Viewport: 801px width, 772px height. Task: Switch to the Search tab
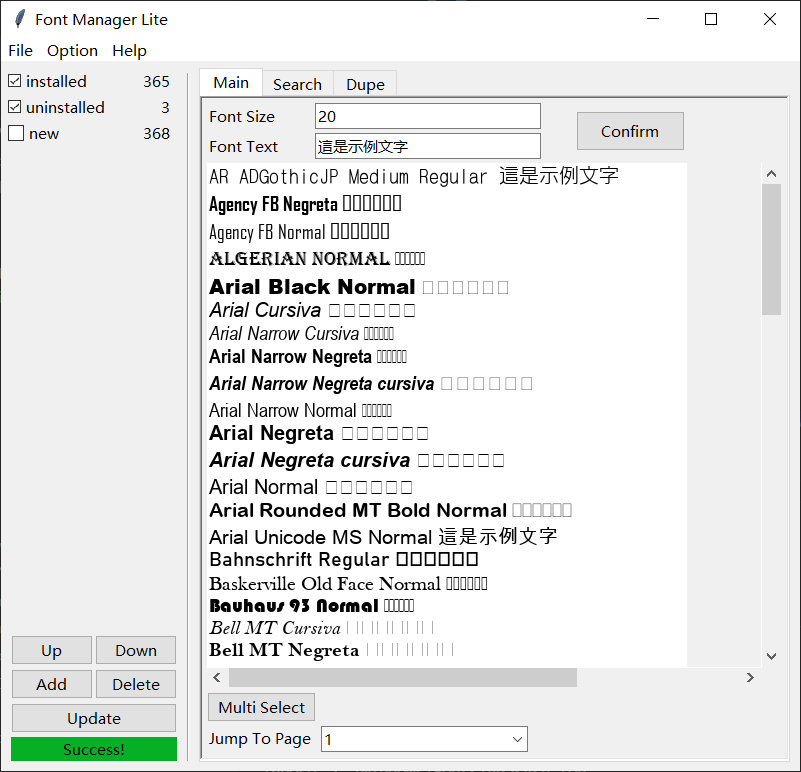[297, 84]
